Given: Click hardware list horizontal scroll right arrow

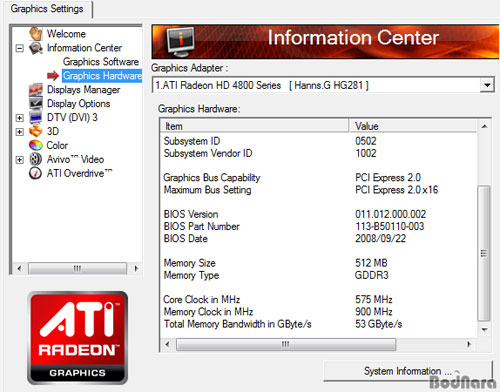Looking at the screenshot, I should [469, 344].
